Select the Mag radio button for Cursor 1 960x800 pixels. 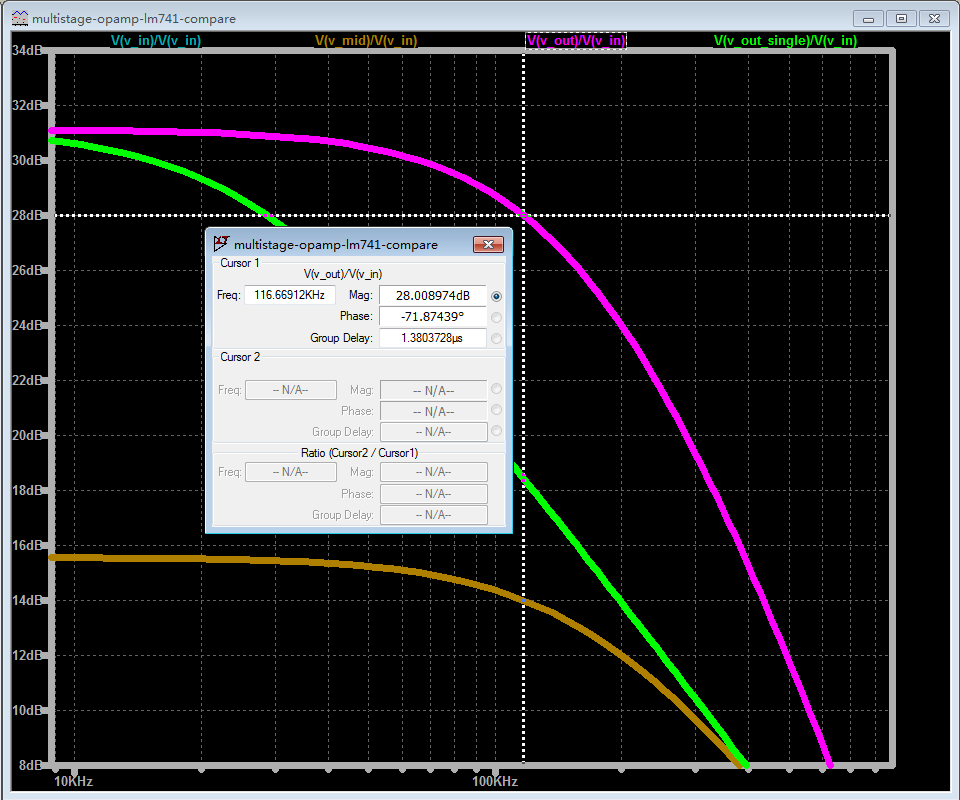click(497, 296)
